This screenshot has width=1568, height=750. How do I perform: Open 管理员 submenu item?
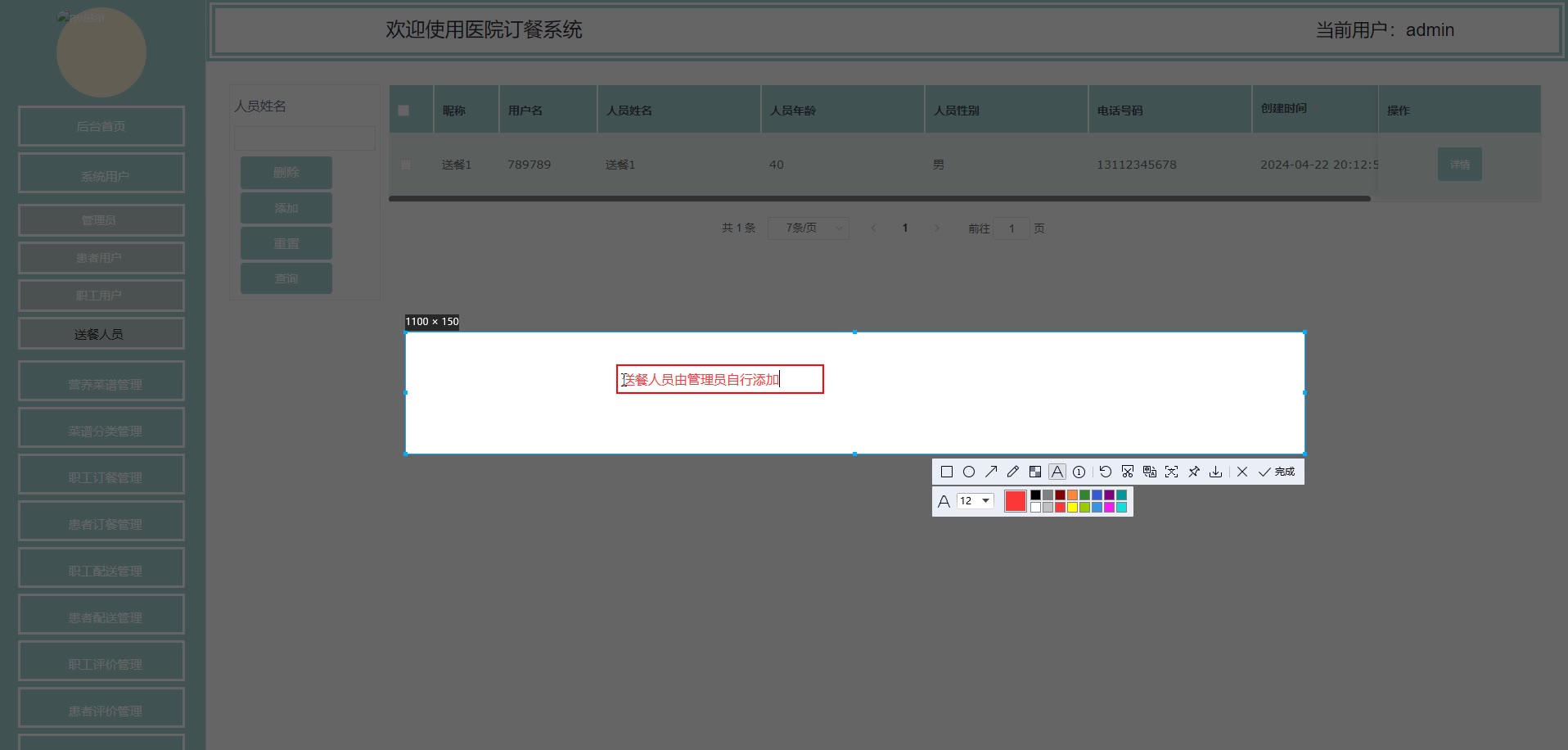click(x=101, y=220)
